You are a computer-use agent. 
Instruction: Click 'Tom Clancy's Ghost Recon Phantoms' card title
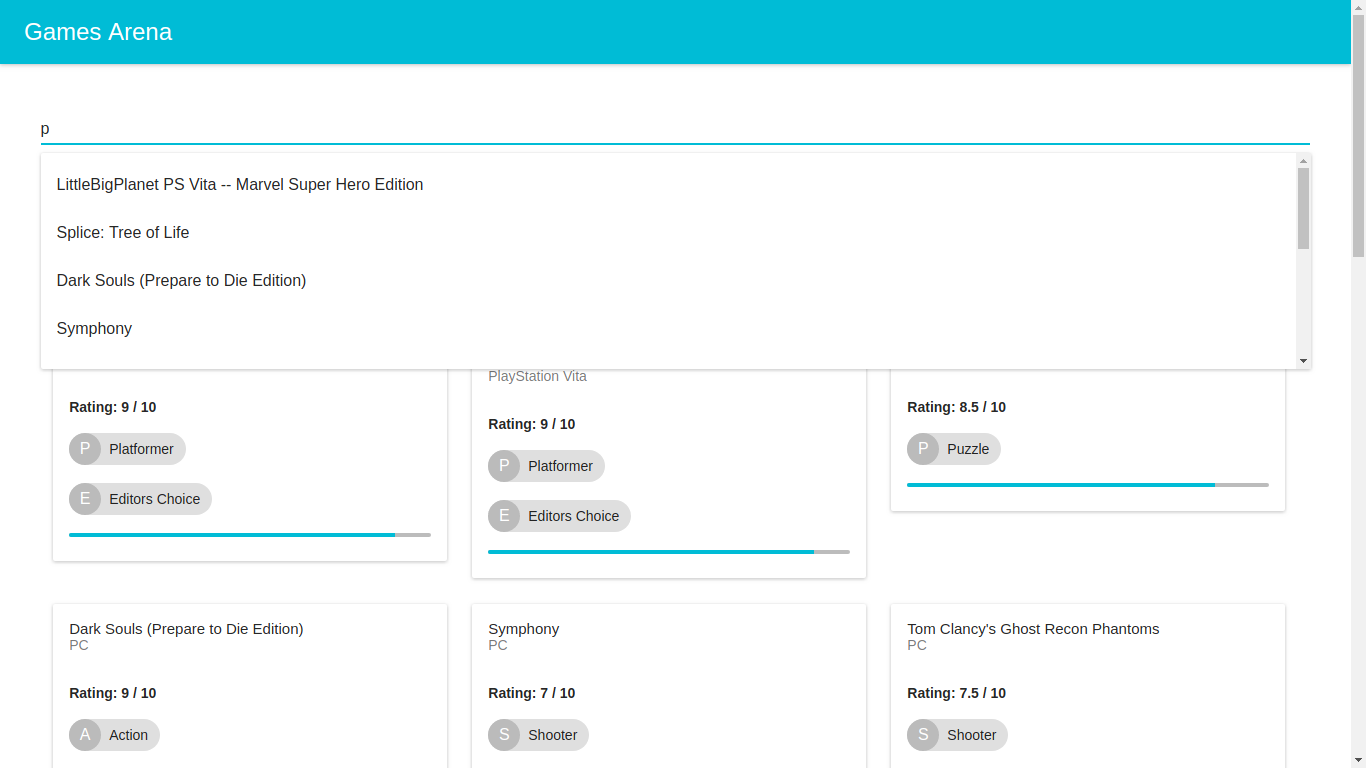1033,629
